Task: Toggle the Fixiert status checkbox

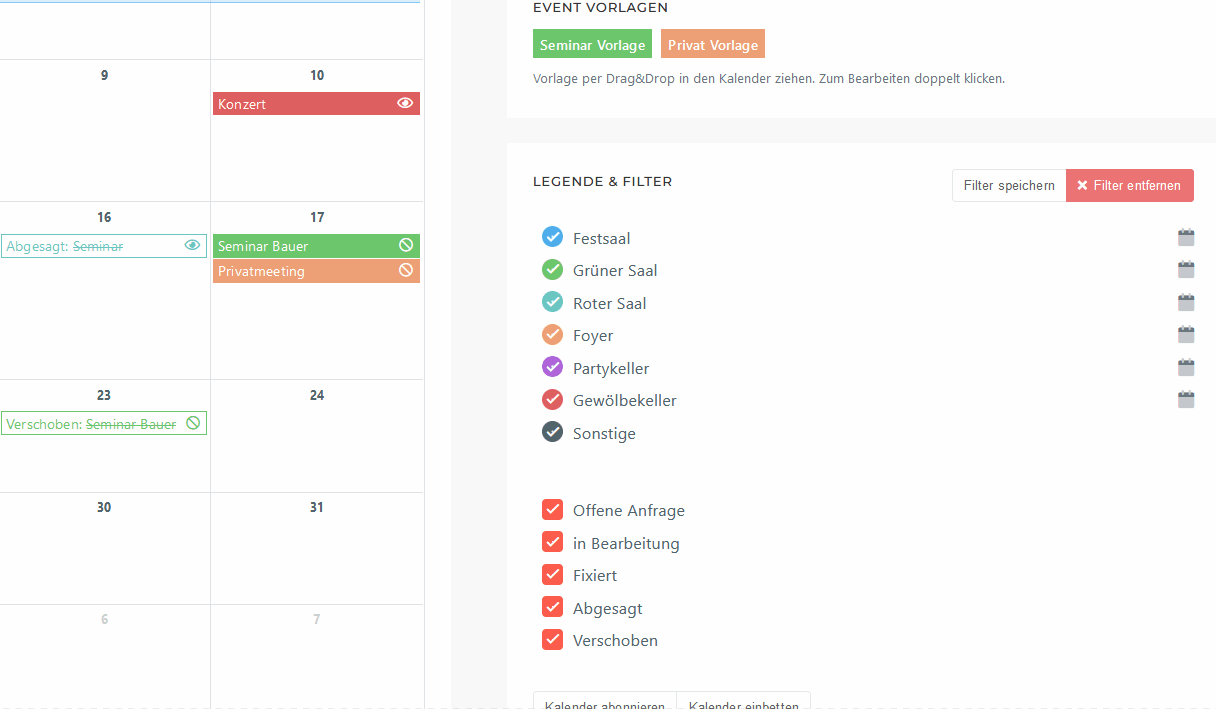Action: click(552, 575)
